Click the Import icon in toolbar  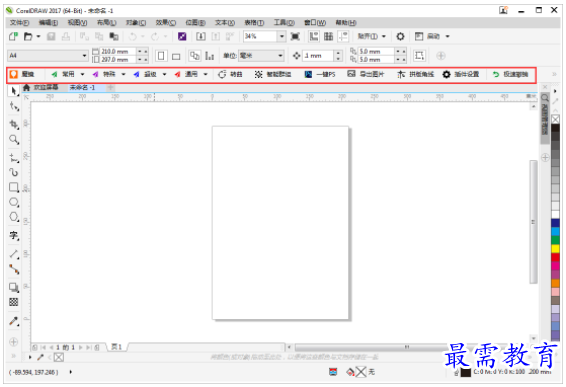tap(201, 36)
